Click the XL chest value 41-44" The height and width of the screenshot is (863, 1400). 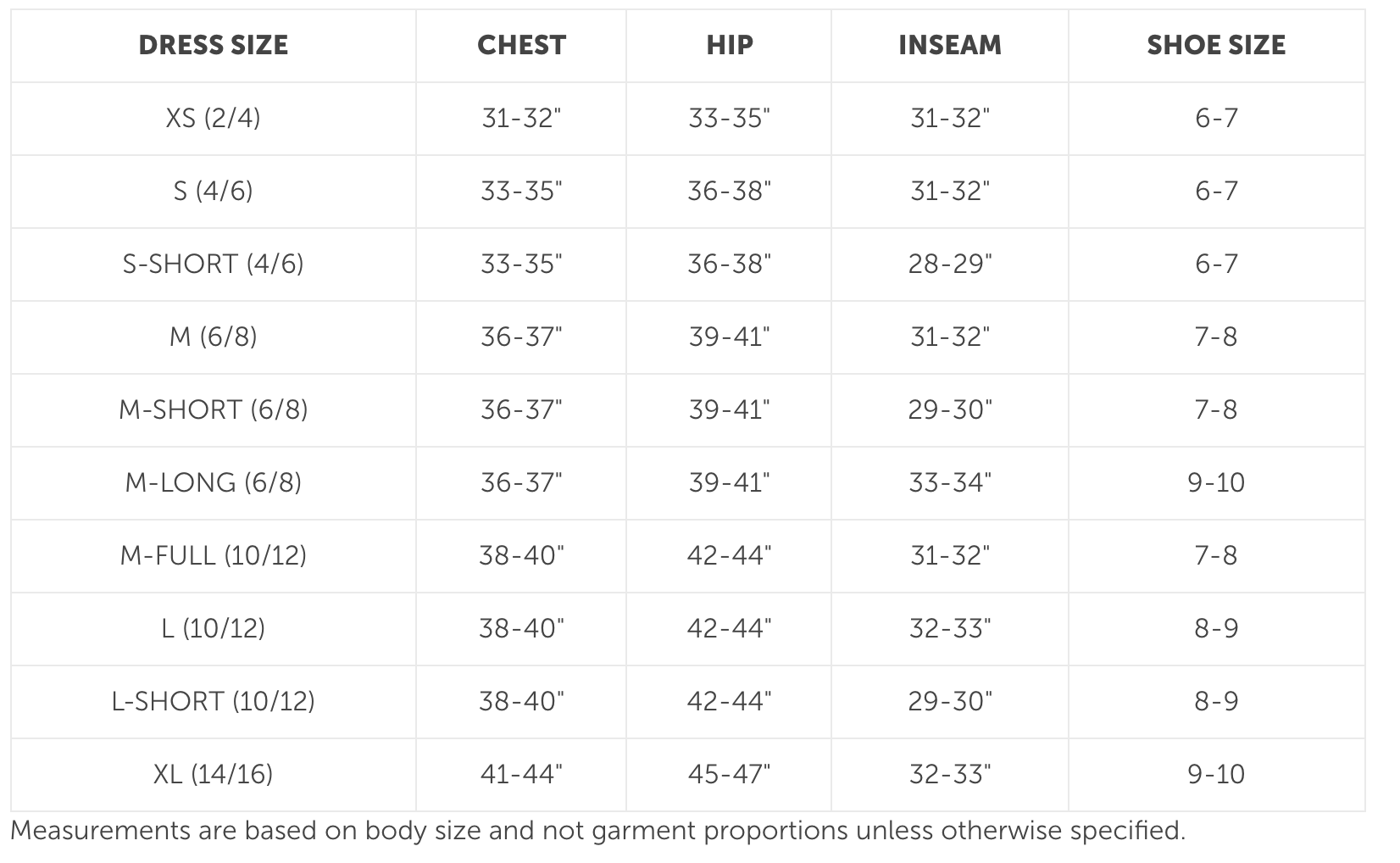pyautogui.click(x=521, y=774)
